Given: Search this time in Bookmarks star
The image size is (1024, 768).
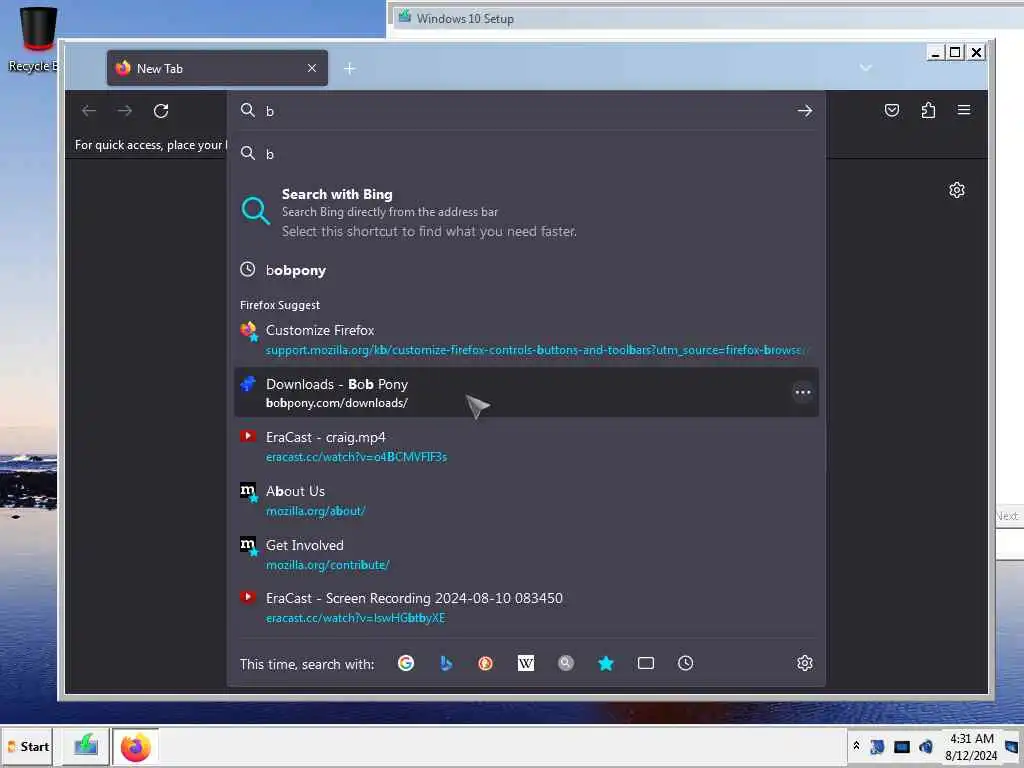Looking at the screenshot, I should [x=605, y=664].
